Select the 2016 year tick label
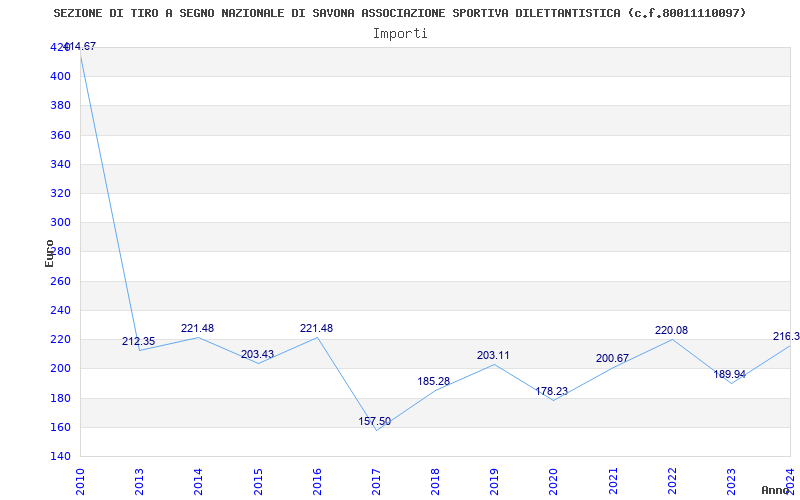 click(x=317, y=480)
